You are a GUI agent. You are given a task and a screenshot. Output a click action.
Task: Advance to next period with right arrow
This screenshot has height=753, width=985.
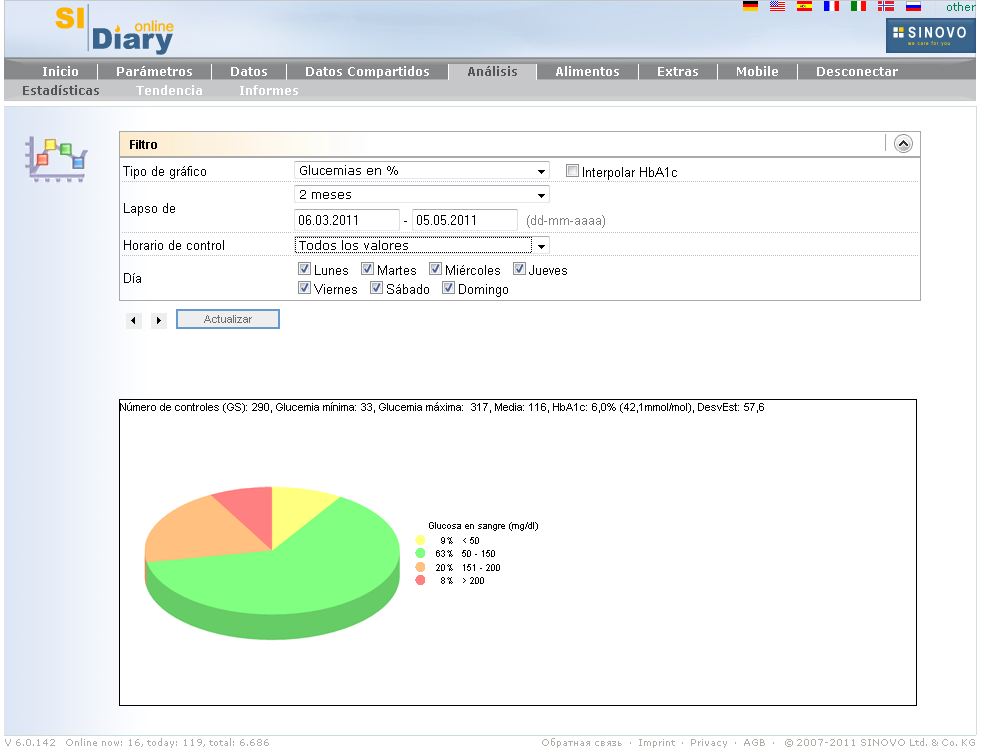(x=159, y=321)
